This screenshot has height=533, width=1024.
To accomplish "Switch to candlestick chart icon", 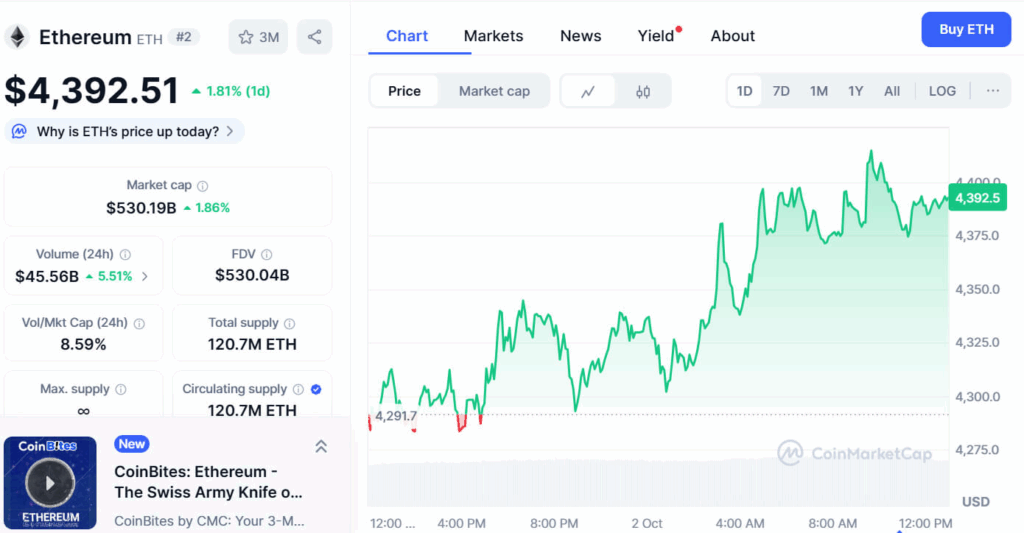I will [x=643, y=91].
